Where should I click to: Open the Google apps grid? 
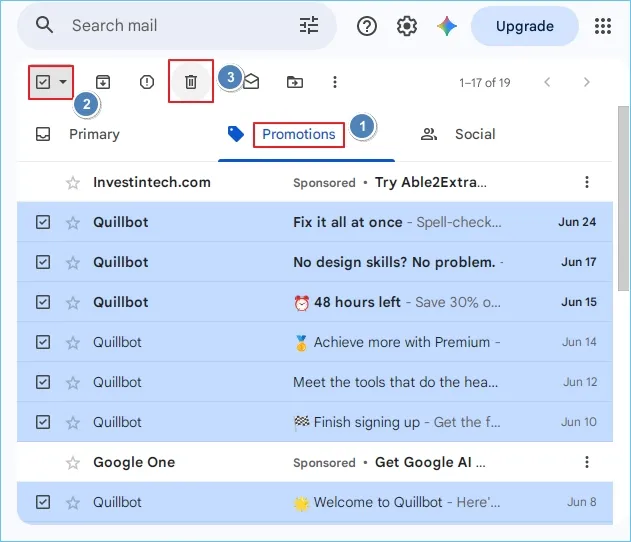tap(603, 26)
